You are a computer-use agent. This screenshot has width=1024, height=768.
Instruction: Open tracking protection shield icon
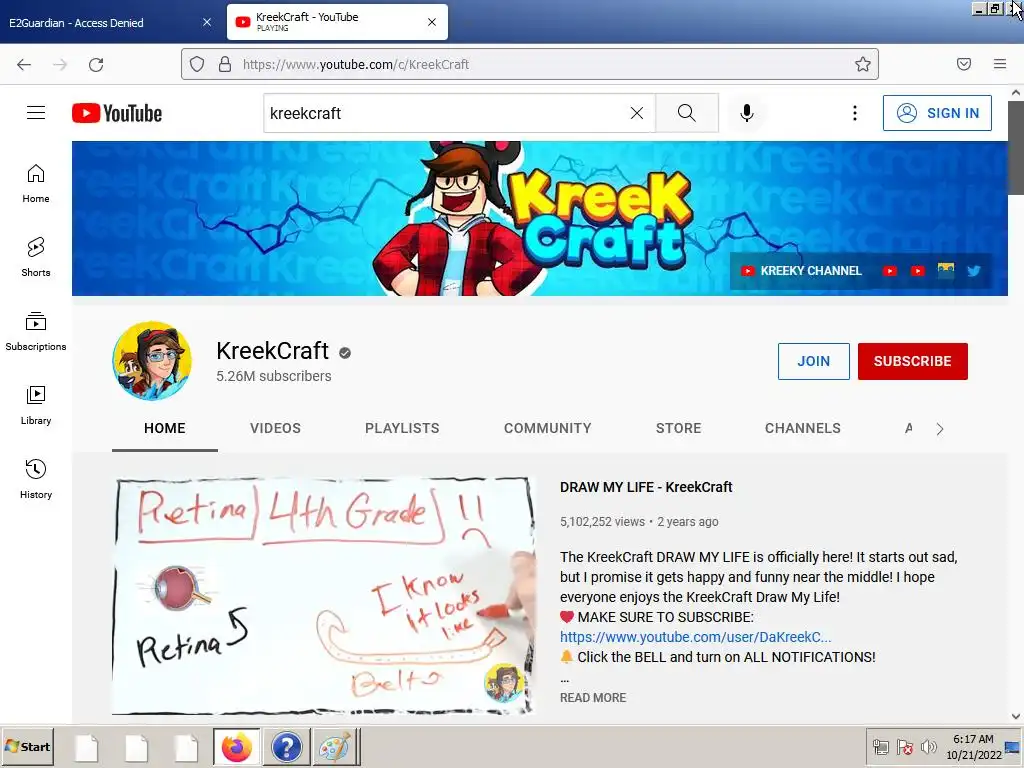pos(197,64)
